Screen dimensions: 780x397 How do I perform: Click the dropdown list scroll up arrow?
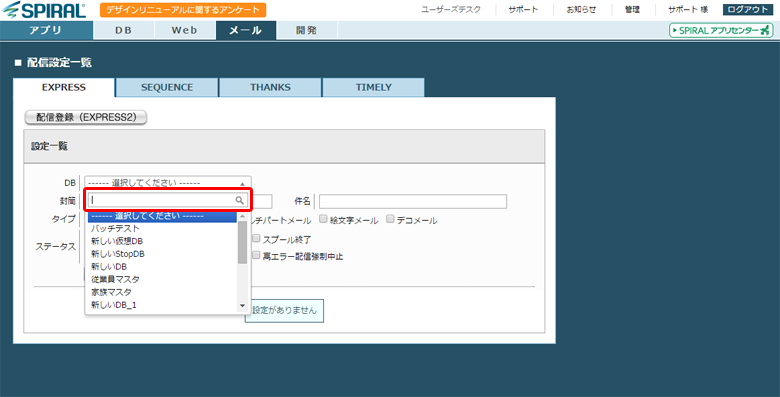243,216
